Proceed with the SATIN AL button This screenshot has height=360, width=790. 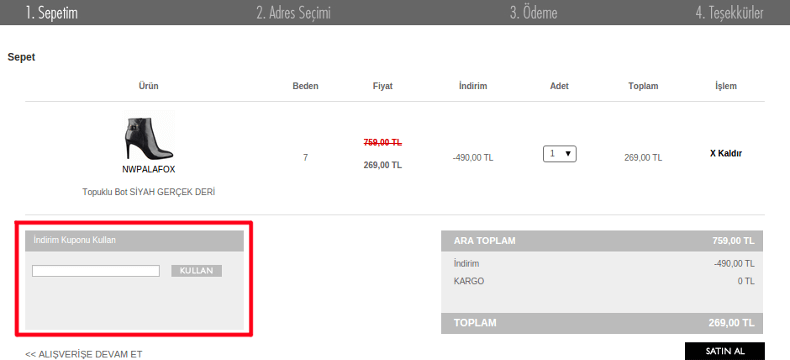point(725,351)
